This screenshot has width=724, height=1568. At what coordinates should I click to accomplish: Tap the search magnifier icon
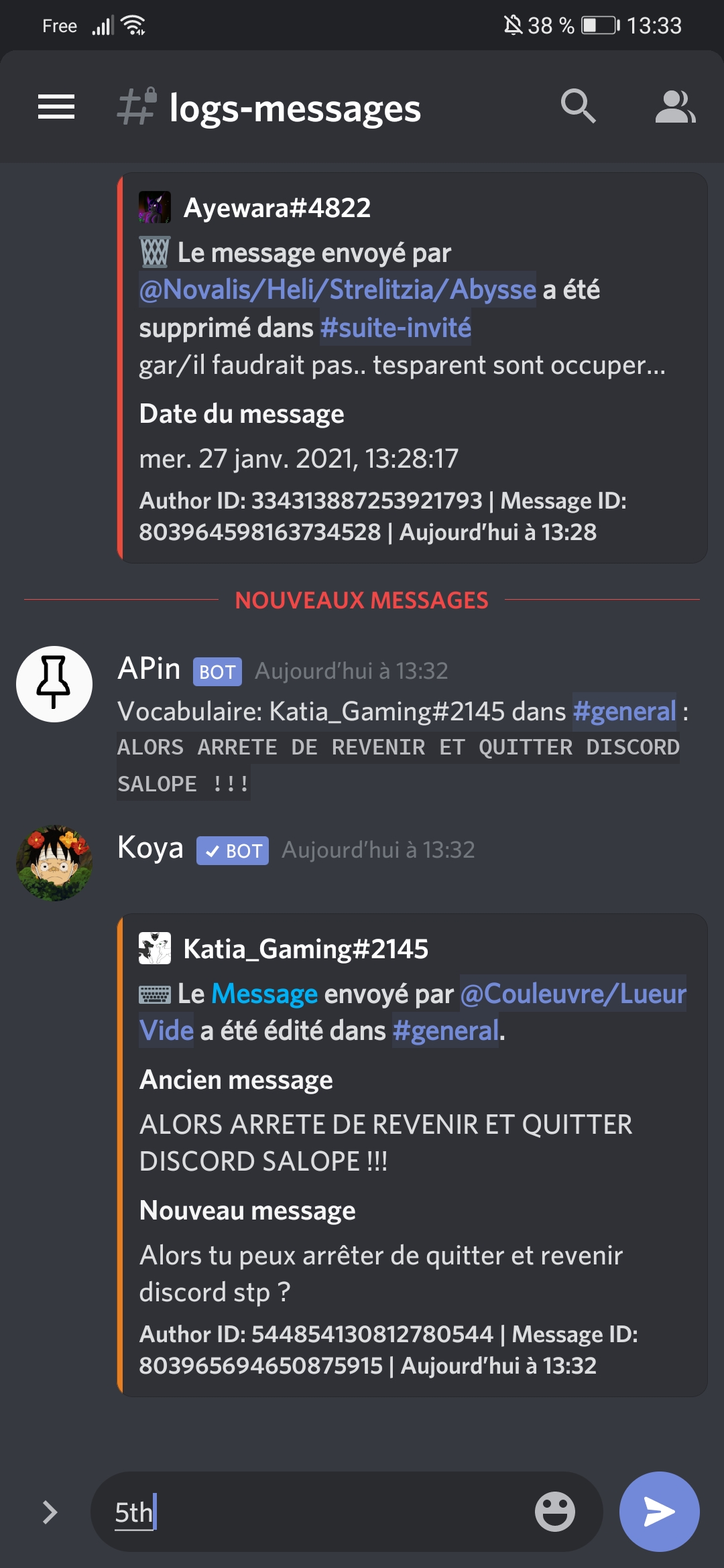pos(578,106)
